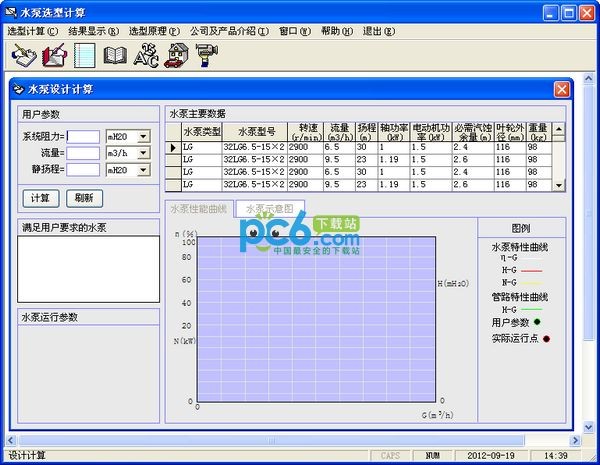600x465 pixels.
Task: Minimize the 水泵选型计算 main window
Action: click(550, 13)
